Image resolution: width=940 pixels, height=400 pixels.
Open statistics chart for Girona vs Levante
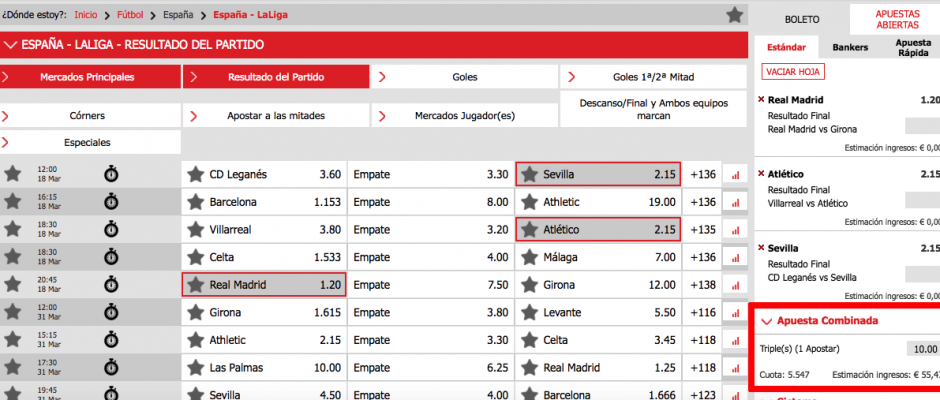pyautogui.click(x=735, y=313)
